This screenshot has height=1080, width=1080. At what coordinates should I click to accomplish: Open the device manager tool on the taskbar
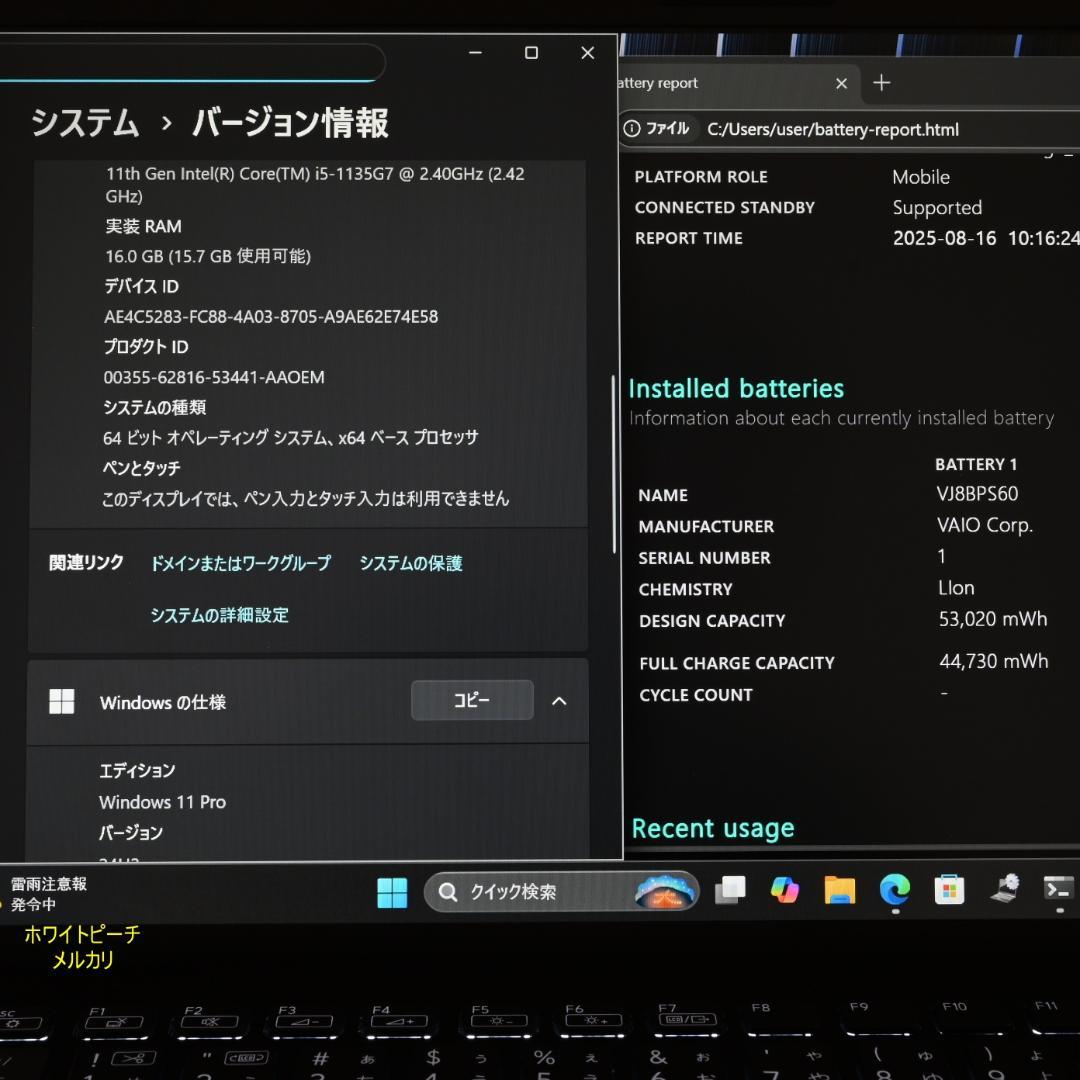point(1003,891)
